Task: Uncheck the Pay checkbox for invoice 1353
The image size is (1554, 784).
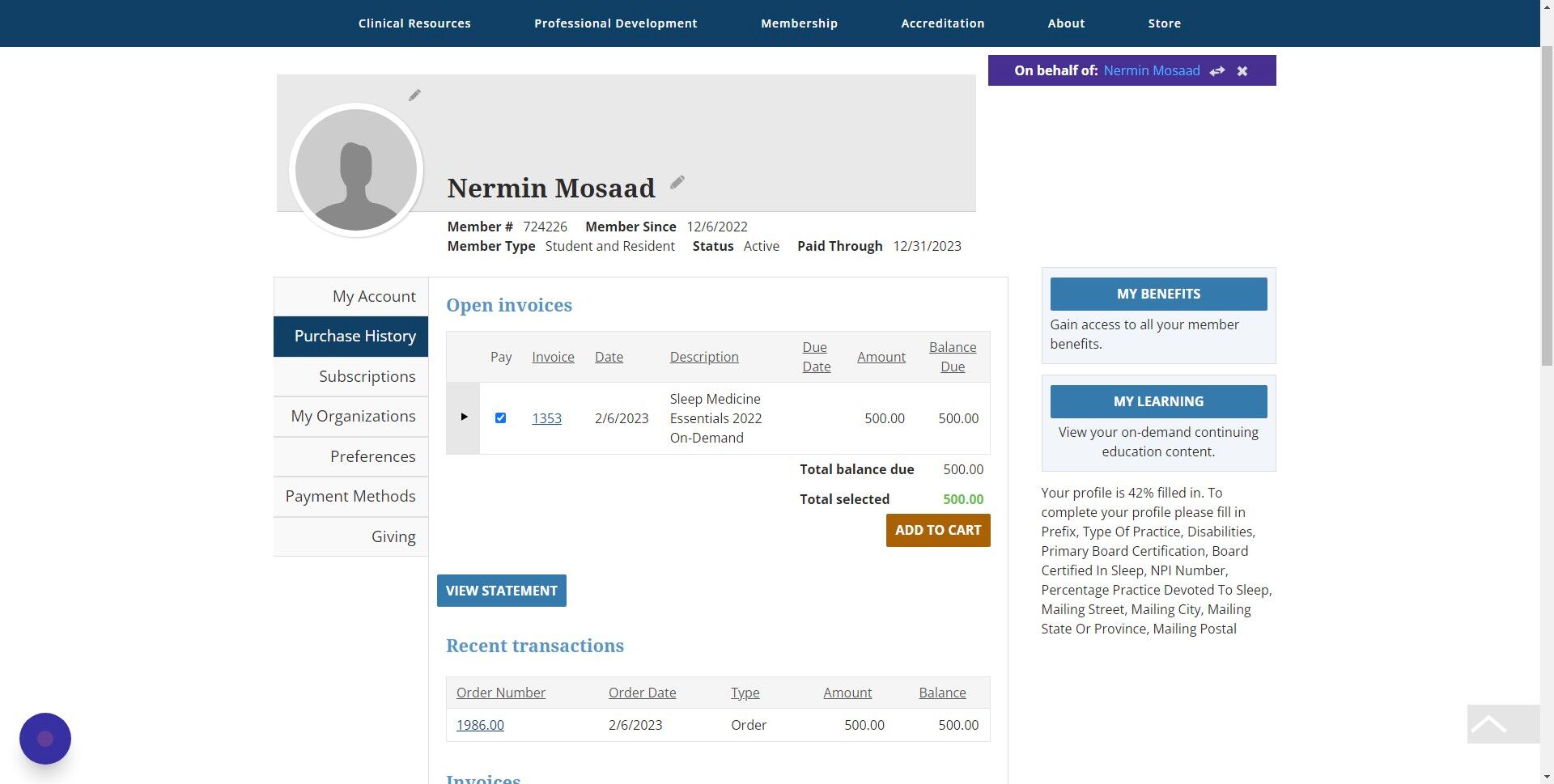Action: point(500,418)
